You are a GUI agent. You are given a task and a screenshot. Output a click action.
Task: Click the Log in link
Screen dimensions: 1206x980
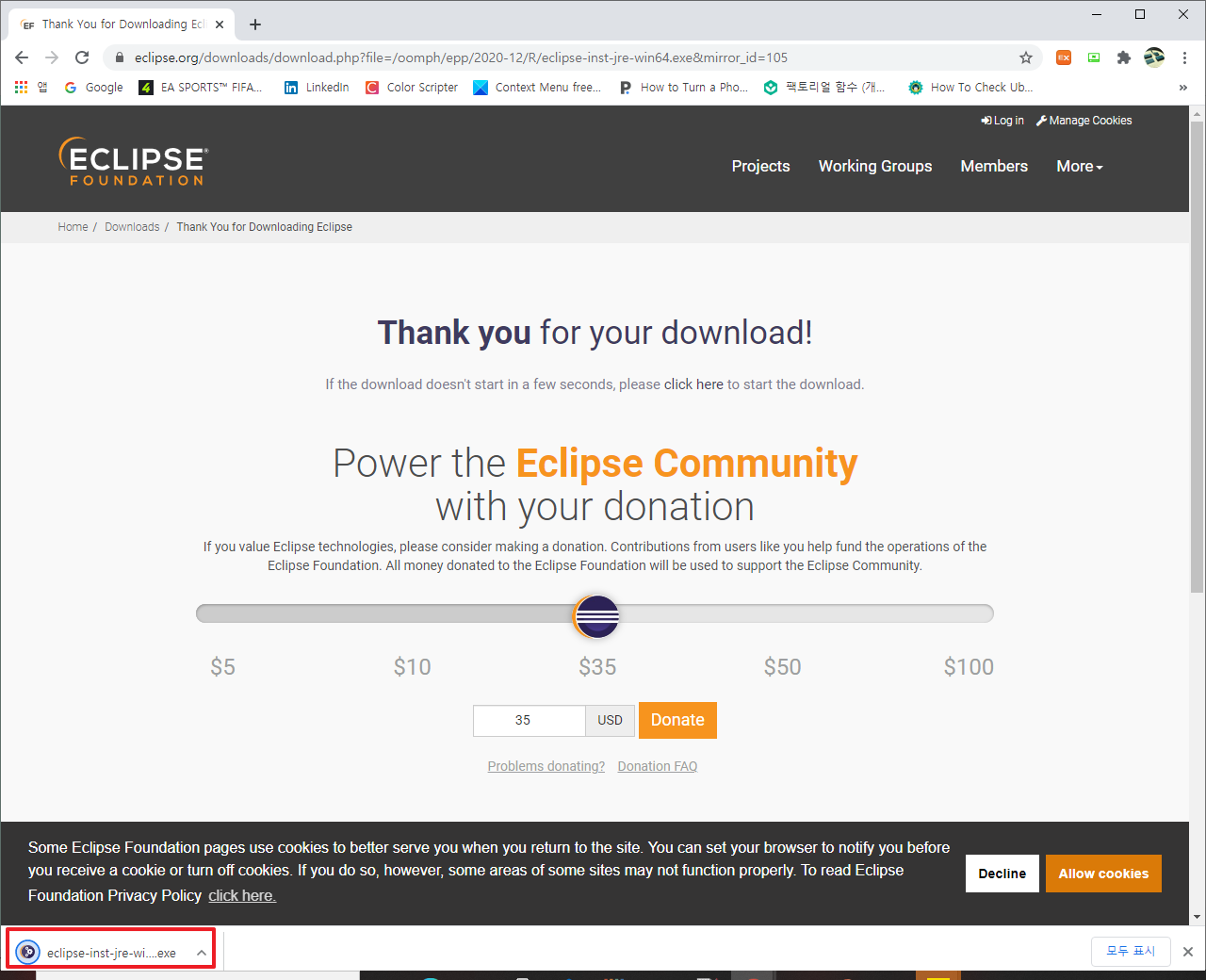[x=1002, y=121]
